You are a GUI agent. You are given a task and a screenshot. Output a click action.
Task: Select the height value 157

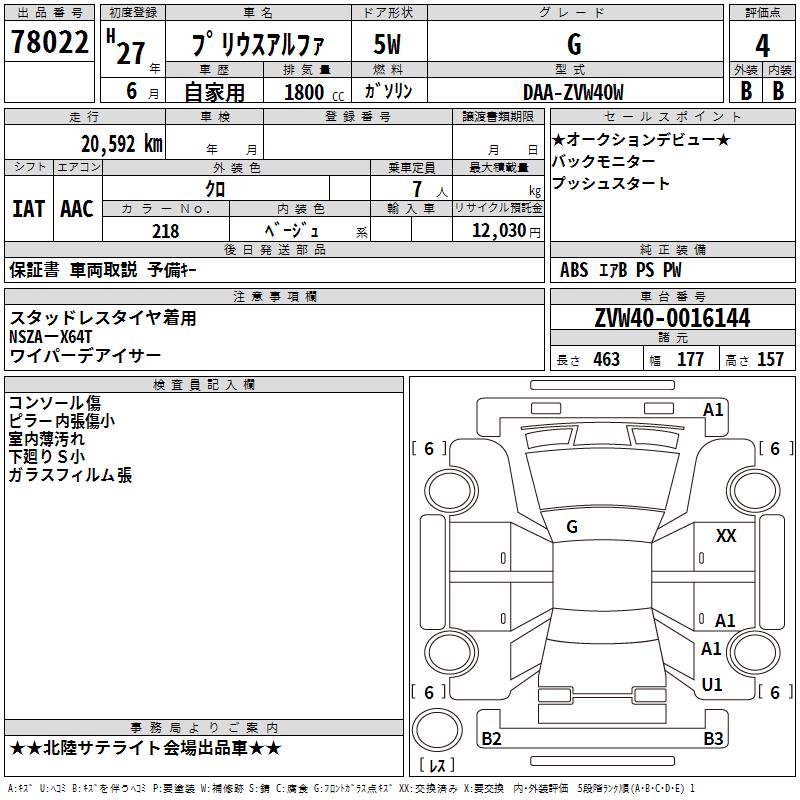[x=770, y=360]
